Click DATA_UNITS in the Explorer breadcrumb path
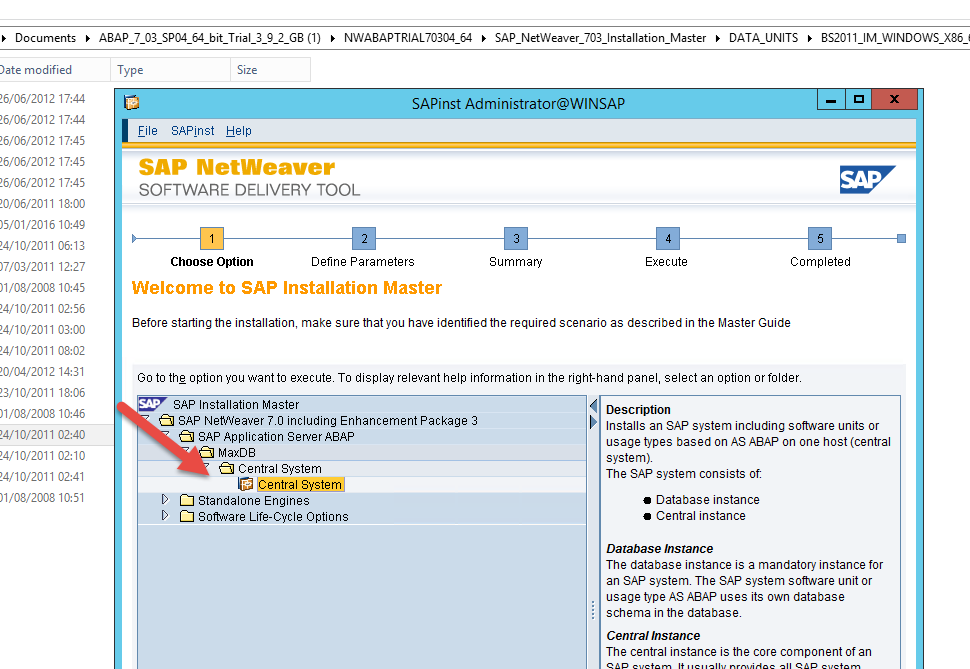The width and height of the screenshot is (970, 669). tap(763, 38)
